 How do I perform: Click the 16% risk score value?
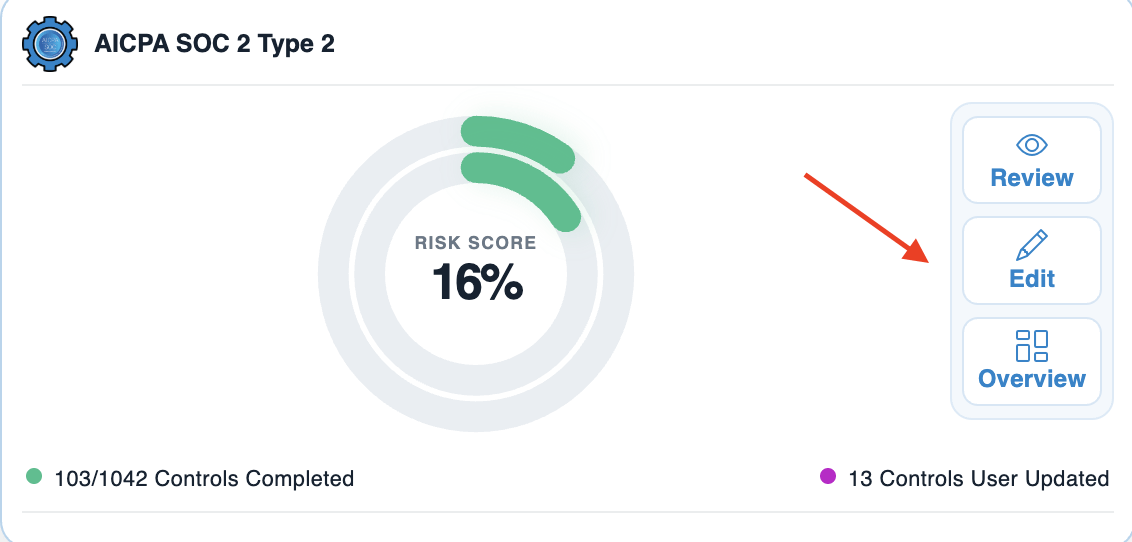click(476, 281)
